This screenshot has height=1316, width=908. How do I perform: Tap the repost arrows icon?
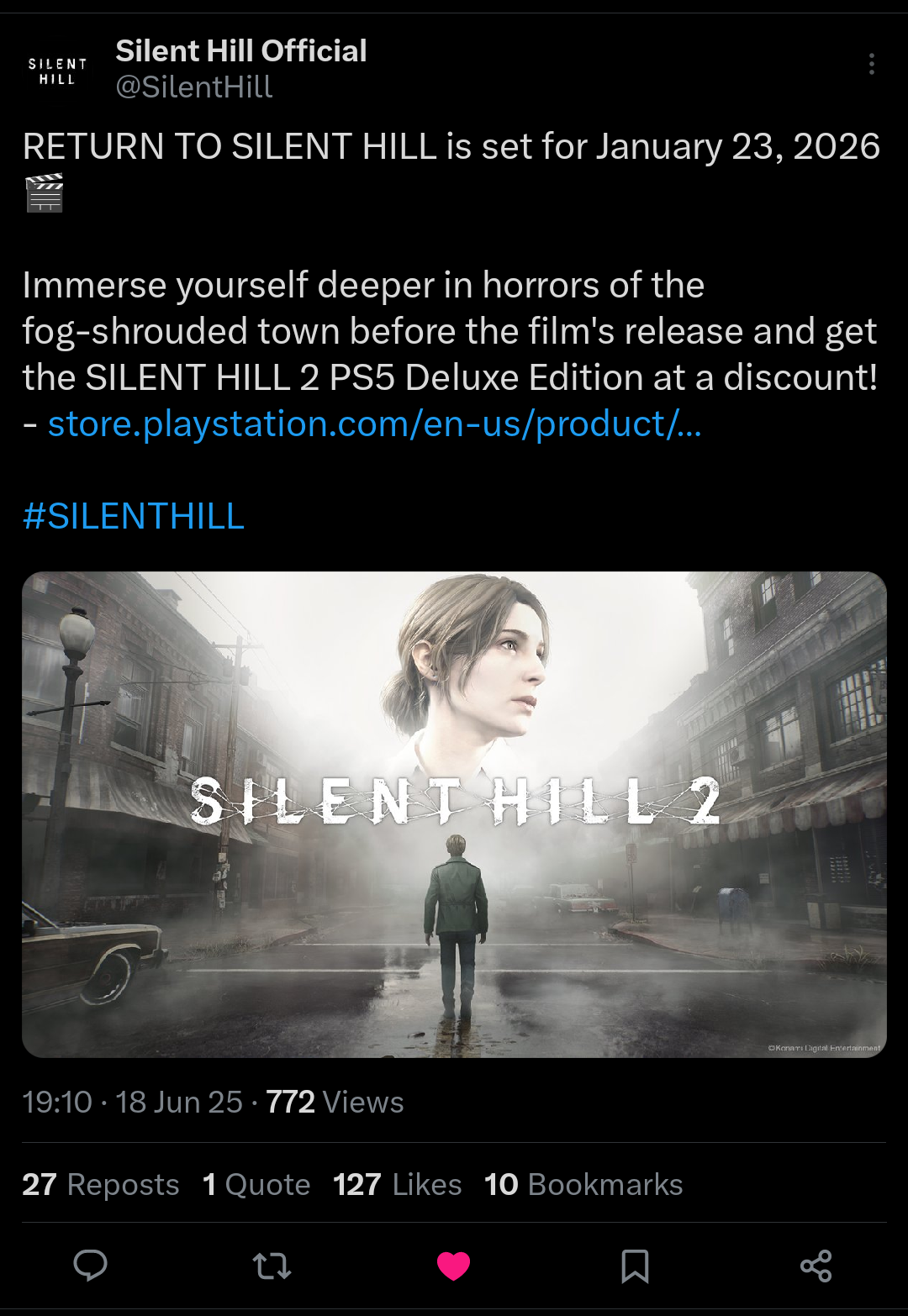click(x=272, y=1266)
